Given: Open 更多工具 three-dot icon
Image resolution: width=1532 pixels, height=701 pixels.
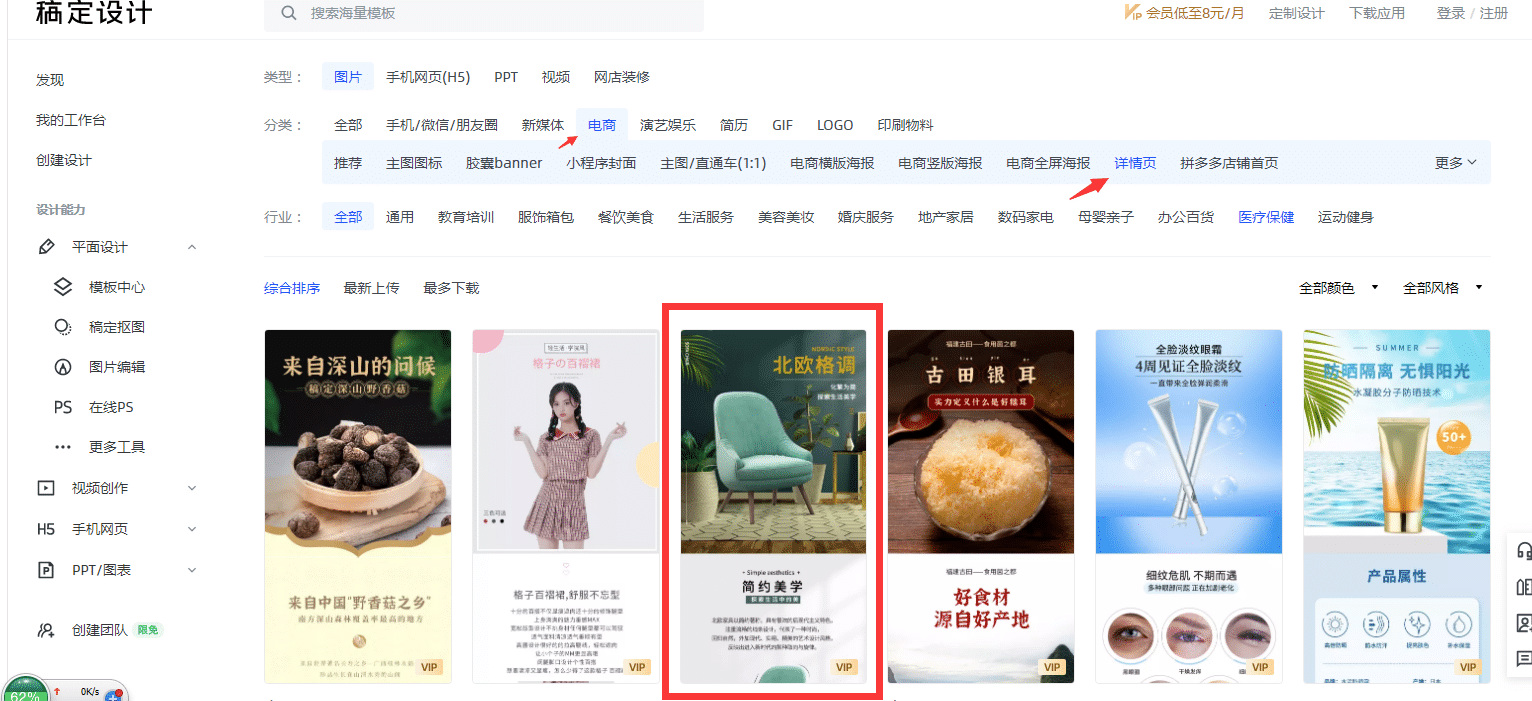Looking at the screenshot, I should pyautogui.click(x=62, y=447).
